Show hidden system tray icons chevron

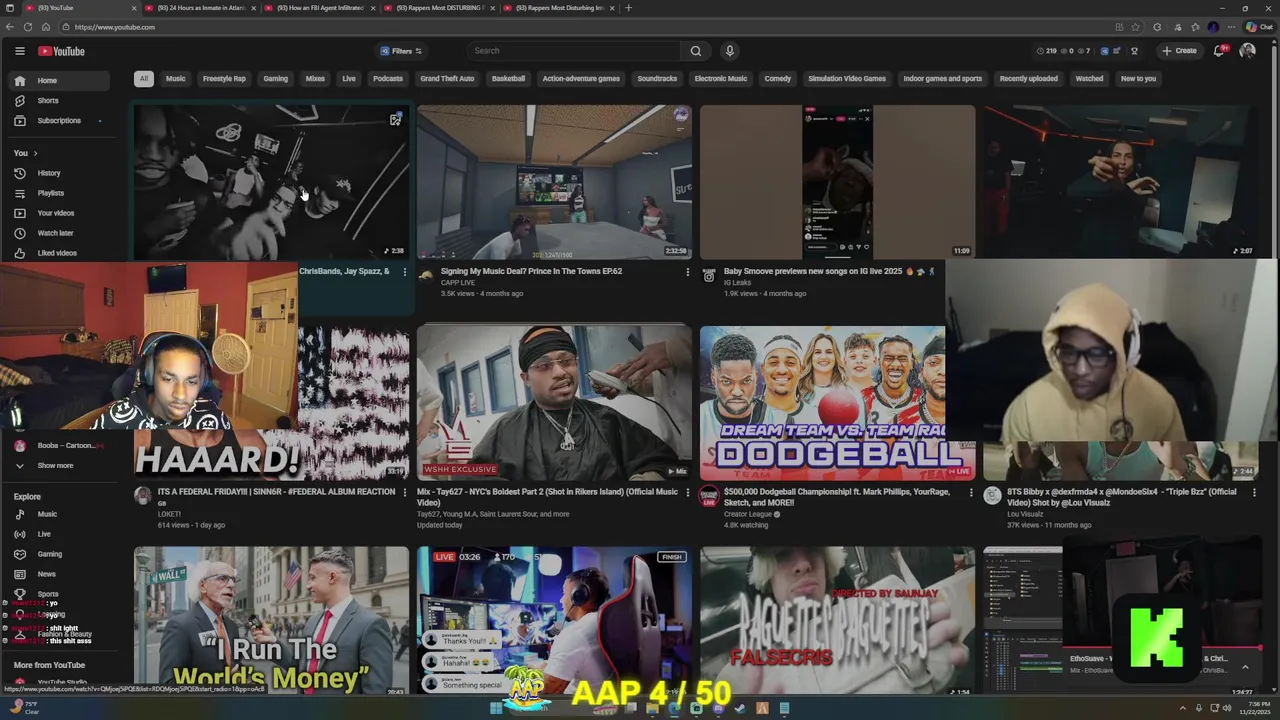coord(1183,708)
